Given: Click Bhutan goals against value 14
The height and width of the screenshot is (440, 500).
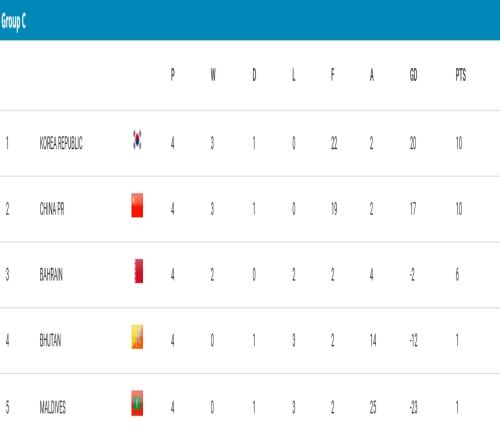Looking at the screenshot, I should point(373,340).
